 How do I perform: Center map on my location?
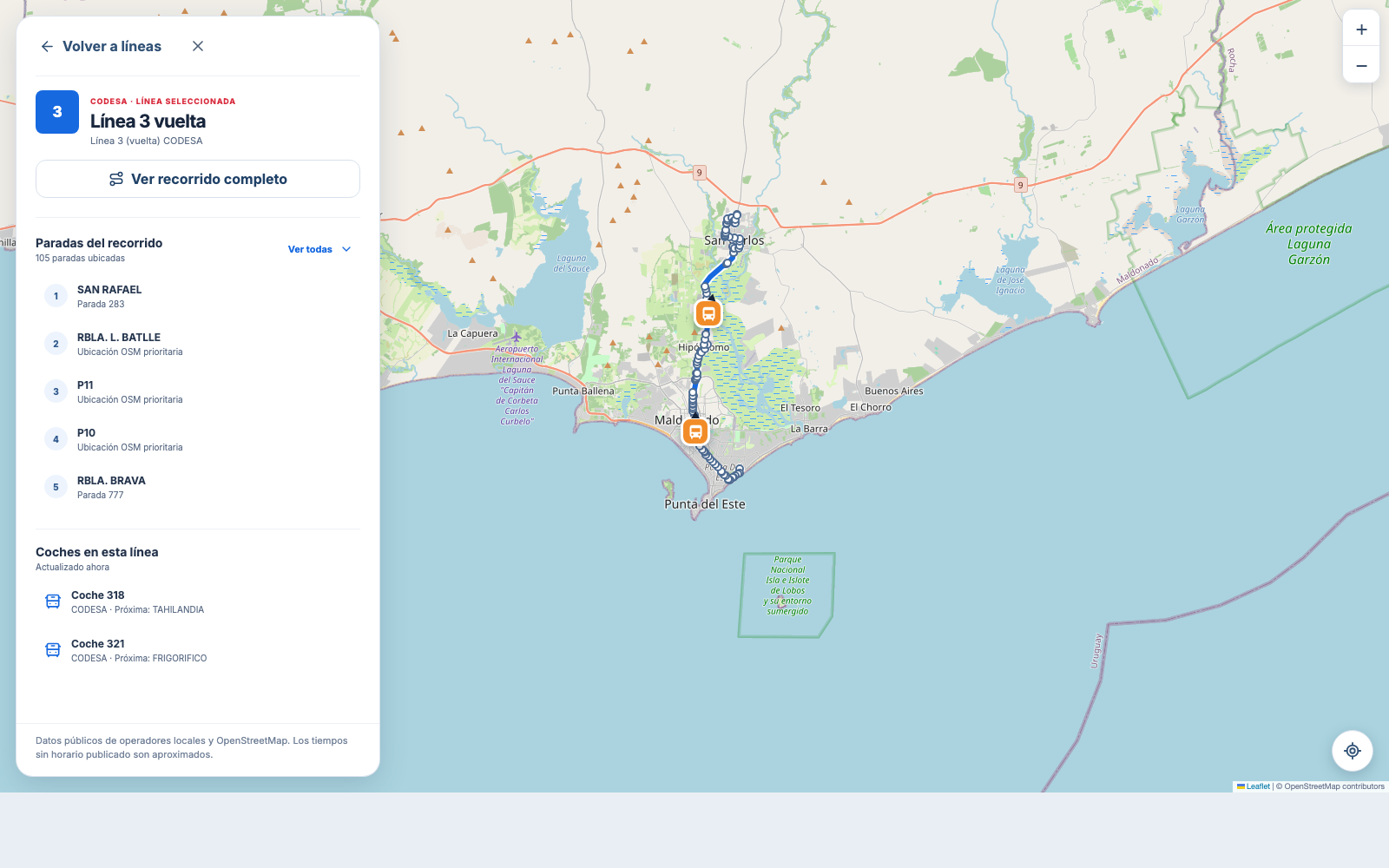(x=1353, y=751)
